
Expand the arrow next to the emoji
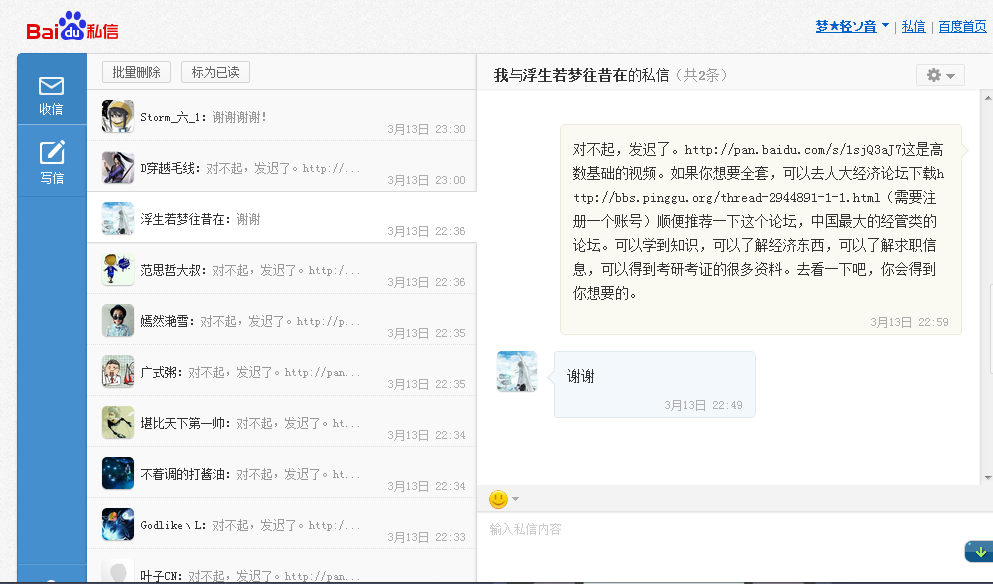tap(515, 498)
